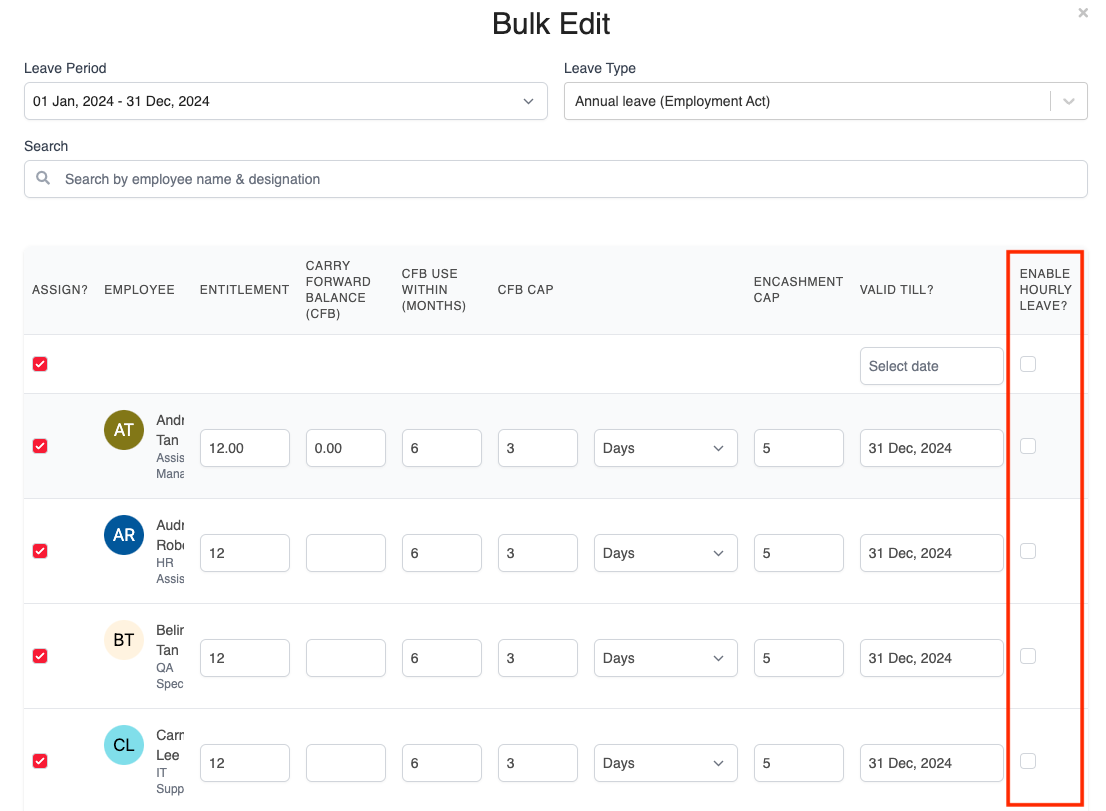Change valid till date for CL row
1106x811 pixels.
coord(932,763)
